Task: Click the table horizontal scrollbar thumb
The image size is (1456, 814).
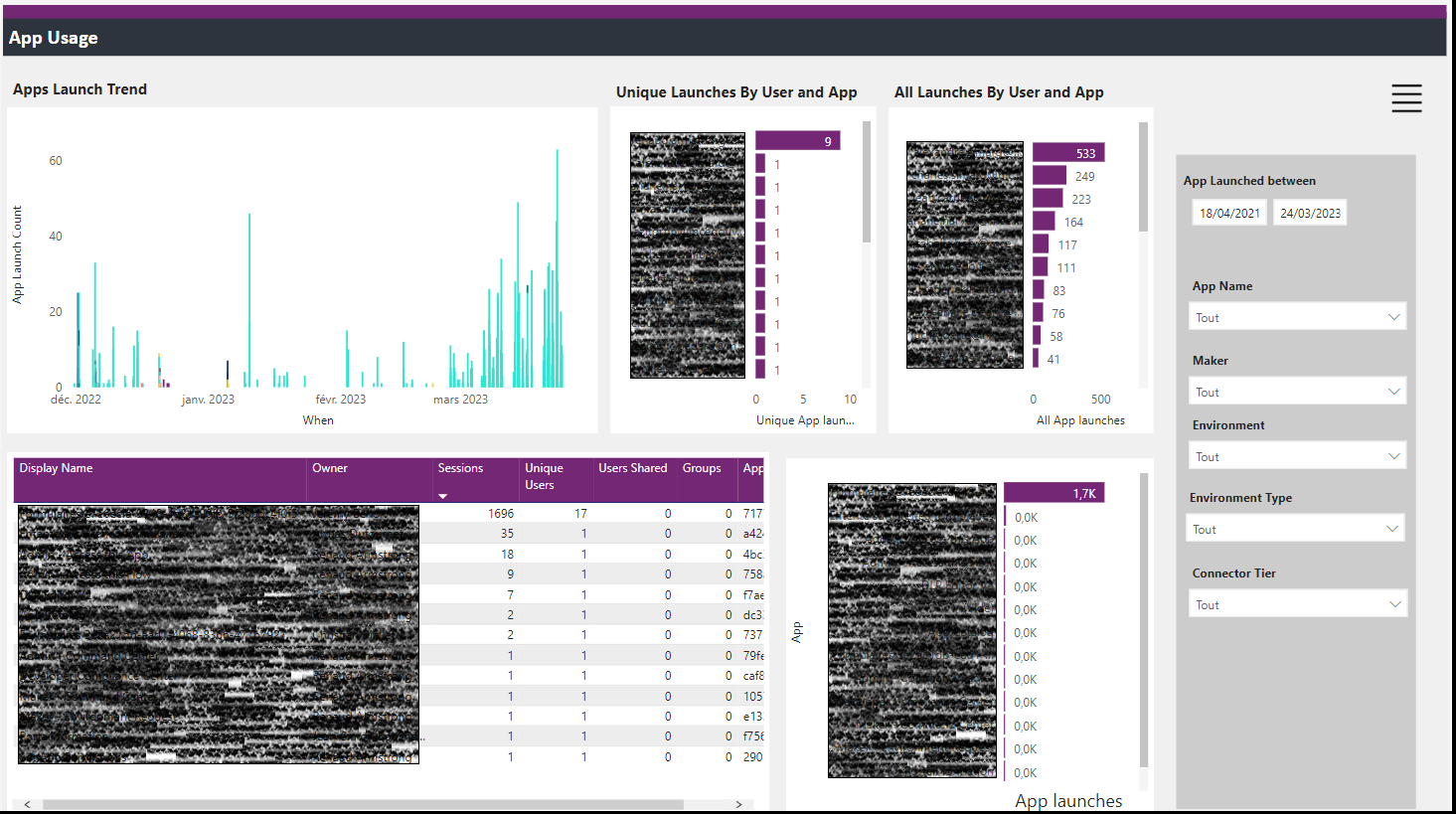Action: tap(363, 804)
